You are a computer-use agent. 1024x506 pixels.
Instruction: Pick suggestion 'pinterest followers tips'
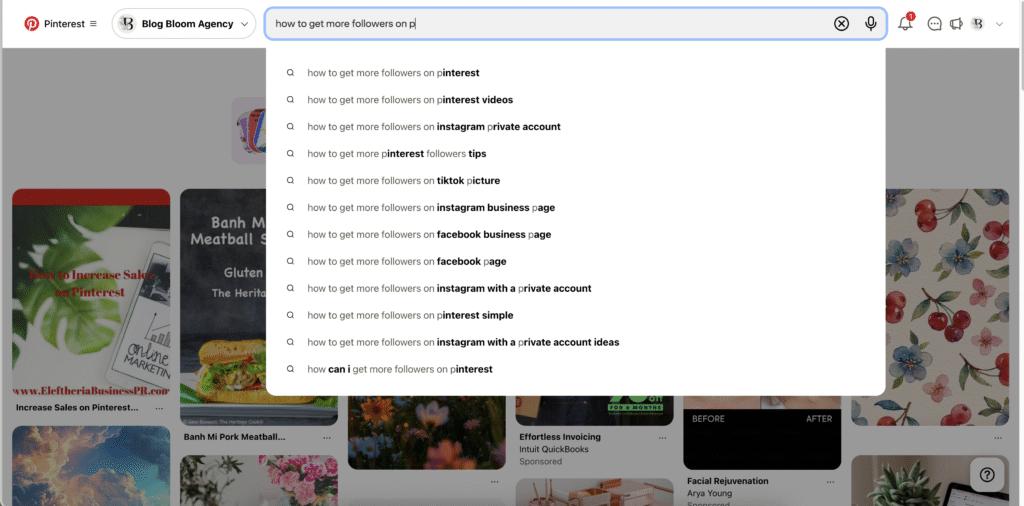coord(575,153)
